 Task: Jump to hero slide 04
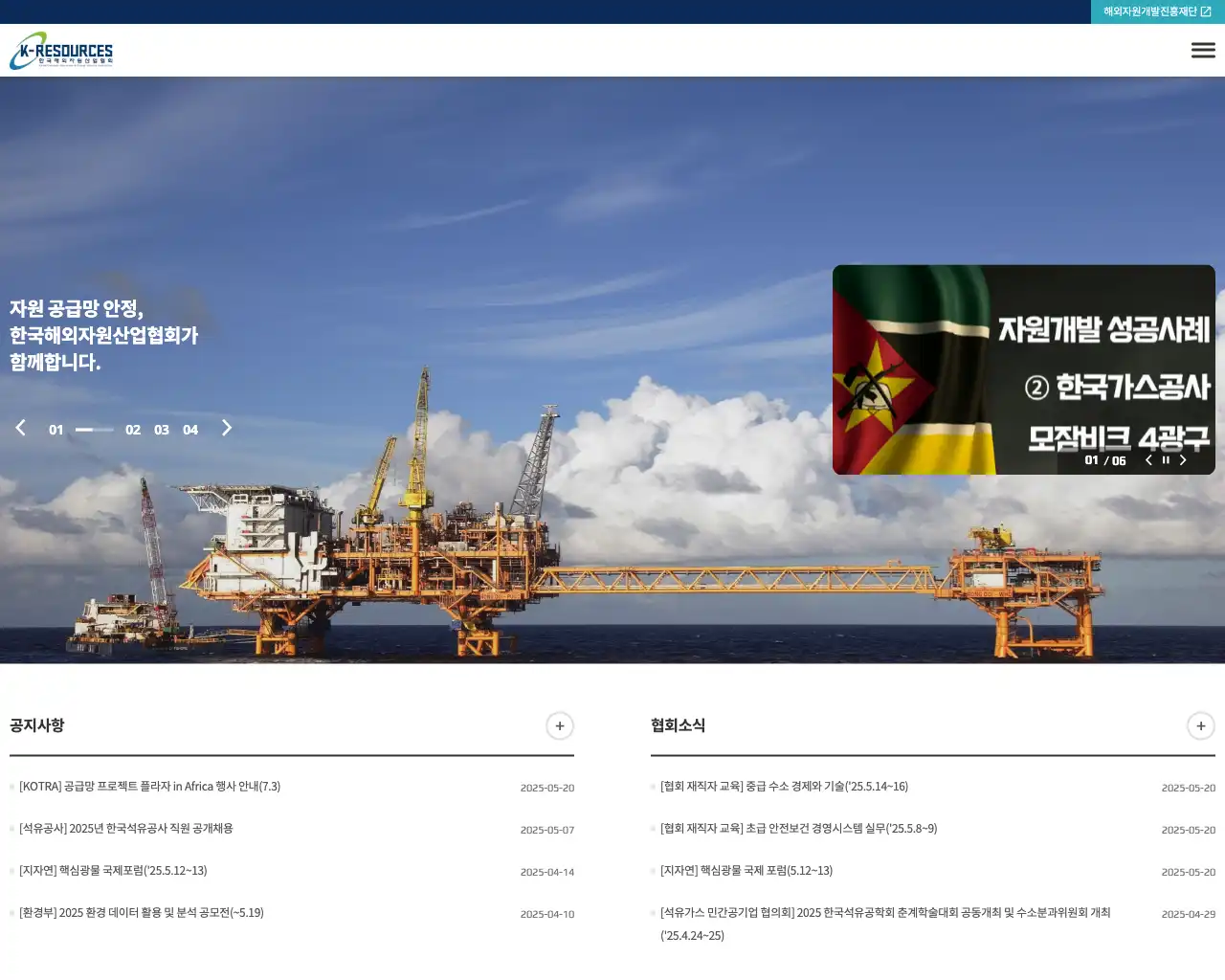click(190, 430)
